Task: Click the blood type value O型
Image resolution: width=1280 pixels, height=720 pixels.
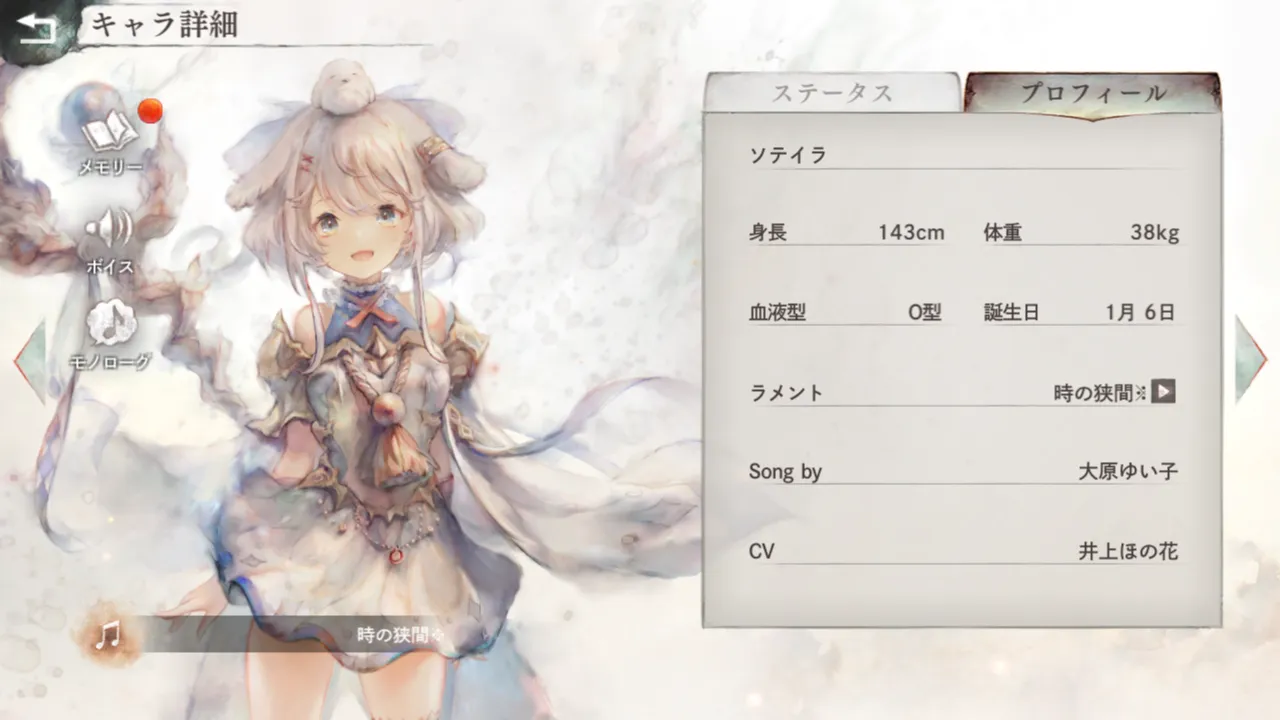Action: click(x=924, y=312)
